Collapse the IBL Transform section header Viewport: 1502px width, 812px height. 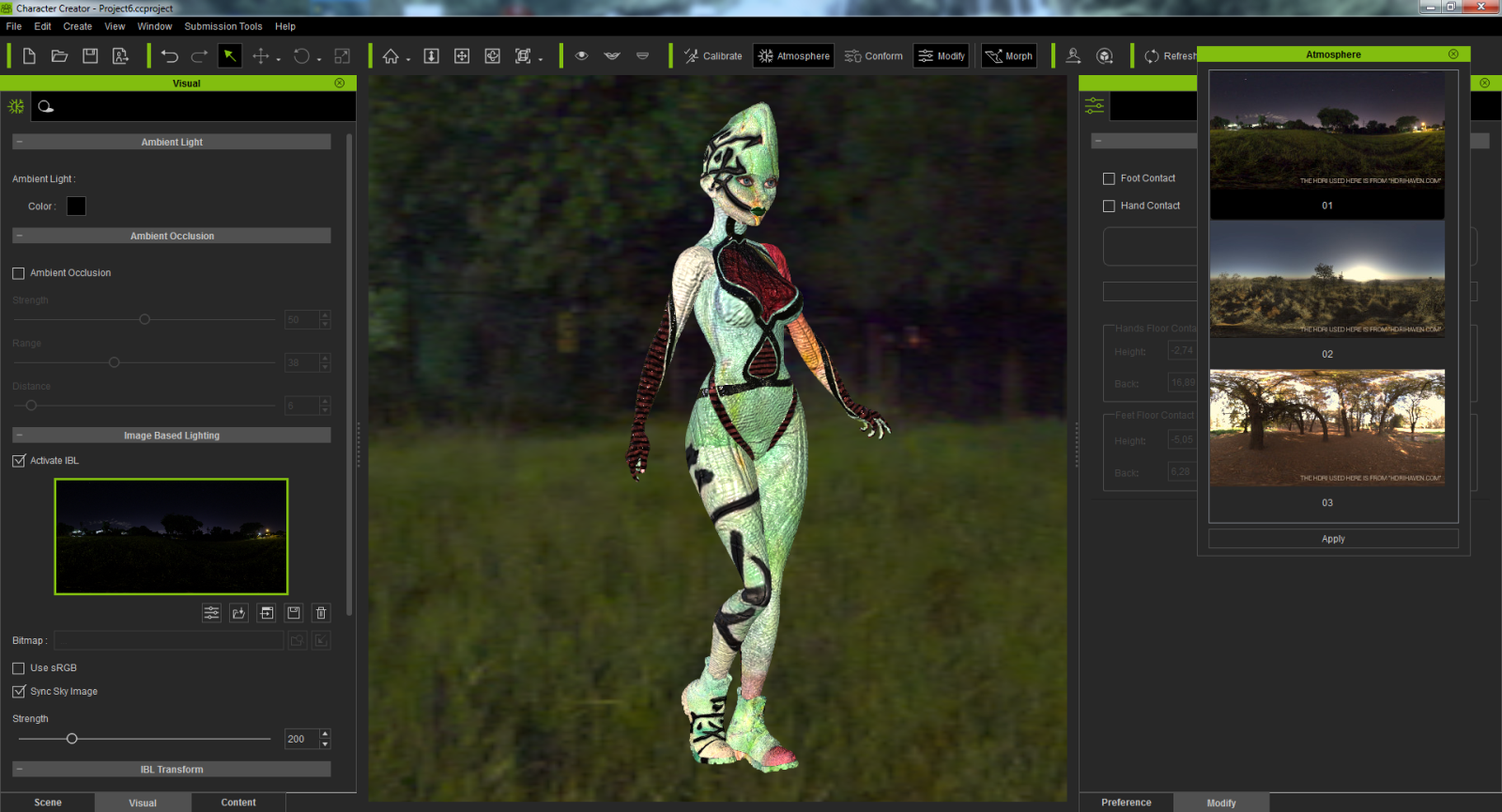coord(172,770)
